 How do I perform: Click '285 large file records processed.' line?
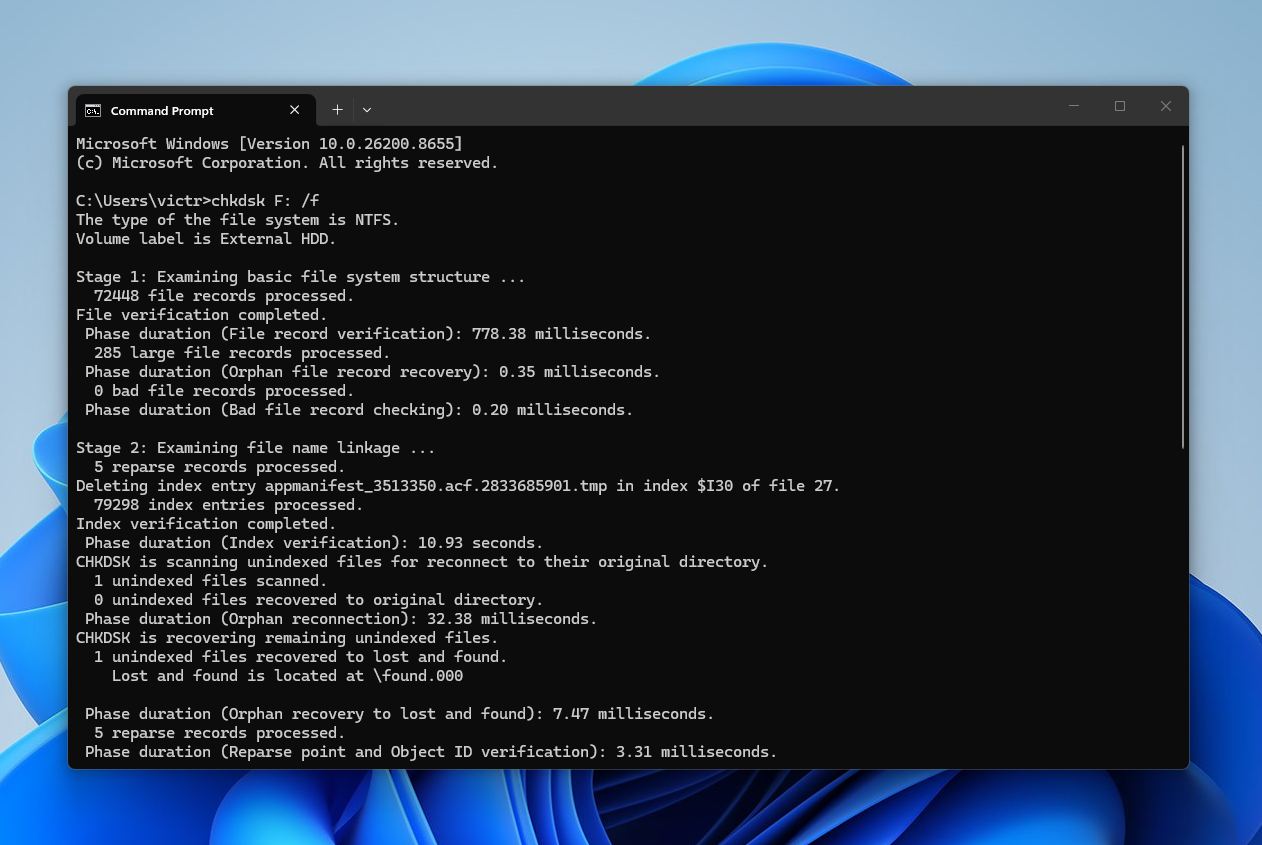(242, 353)
